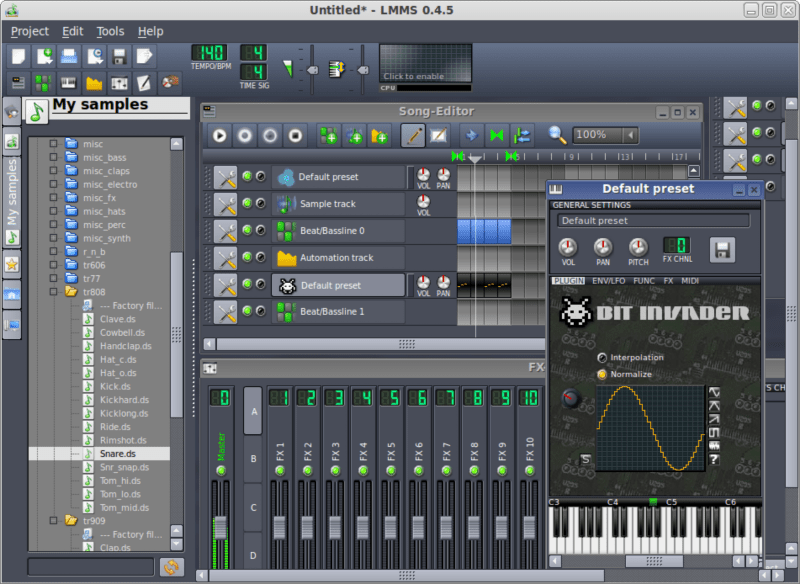
Task: Add a beat/bassline track in Song-Editor
Action: click(329, 136)
